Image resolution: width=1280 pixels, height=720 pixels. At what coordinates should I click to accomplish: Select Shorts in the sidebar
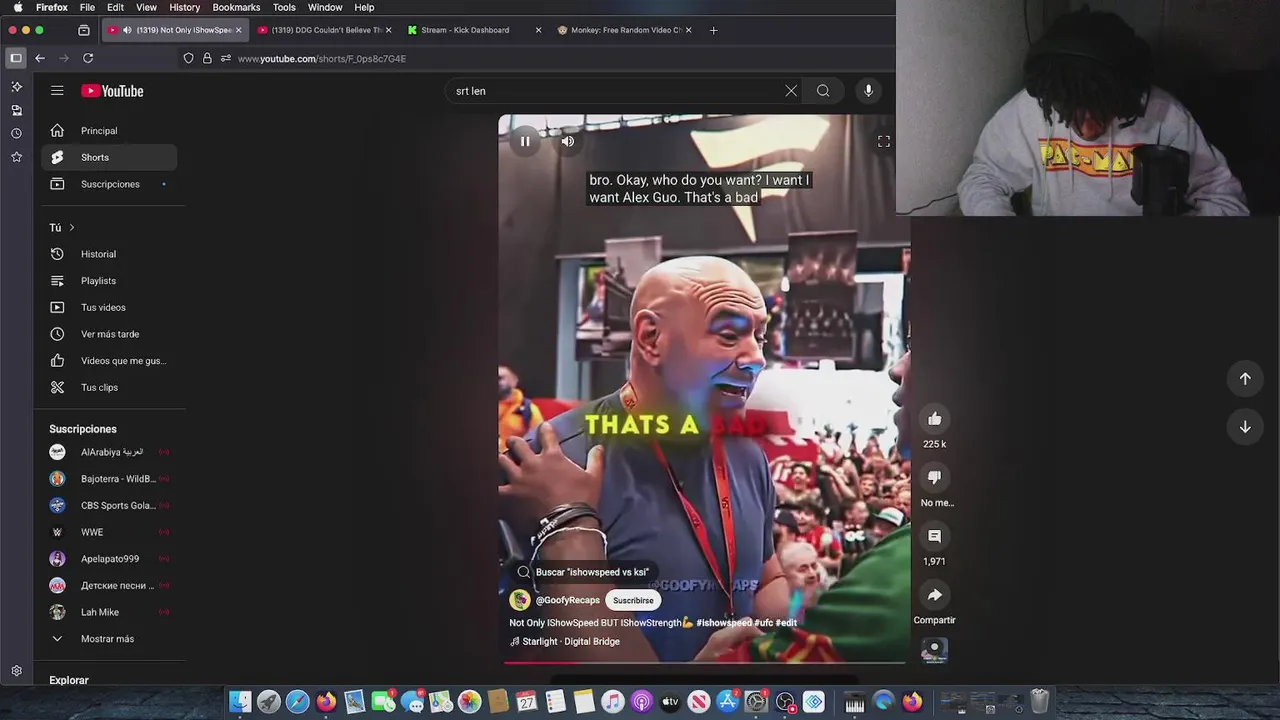(x=109, y=157)
